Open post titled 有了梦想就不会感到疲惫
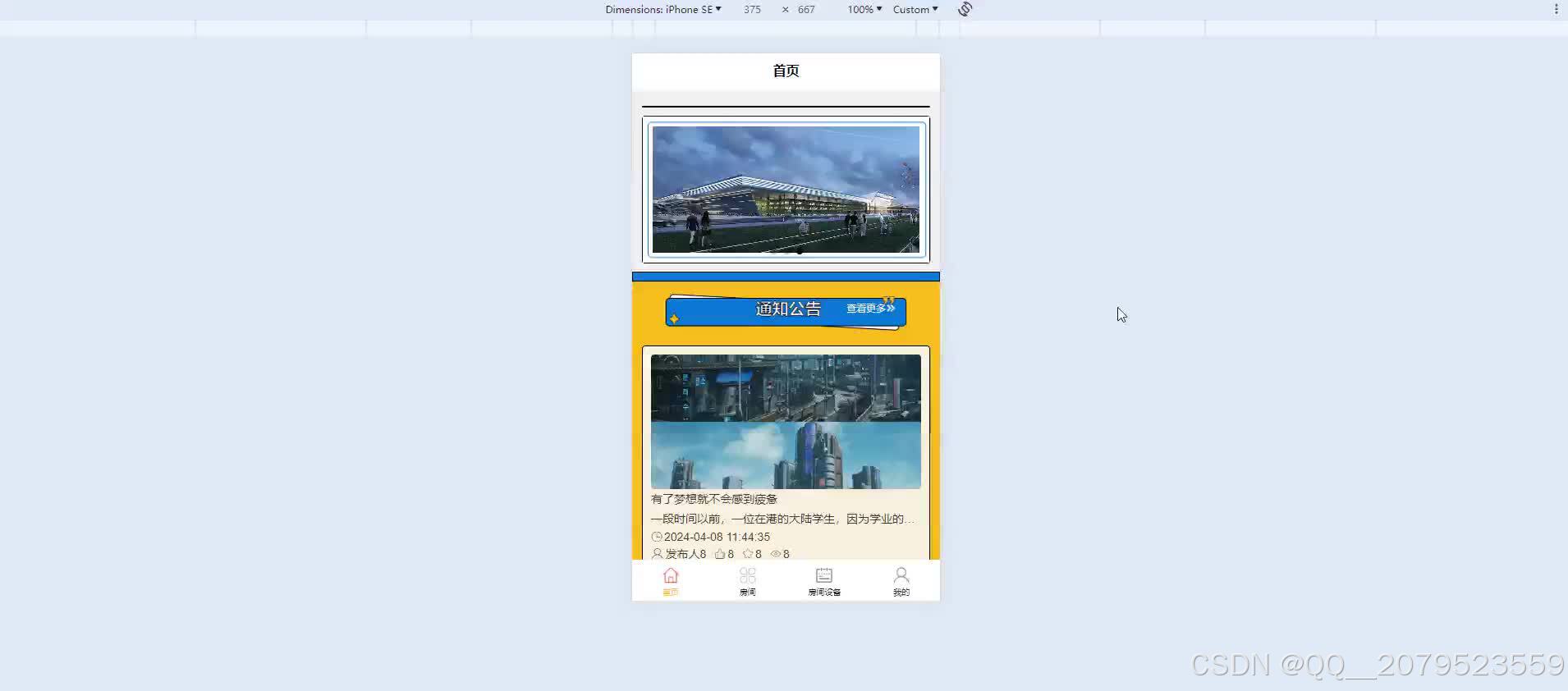The height and width of the screenshot is (691, 1568). [x=714, y=499]
